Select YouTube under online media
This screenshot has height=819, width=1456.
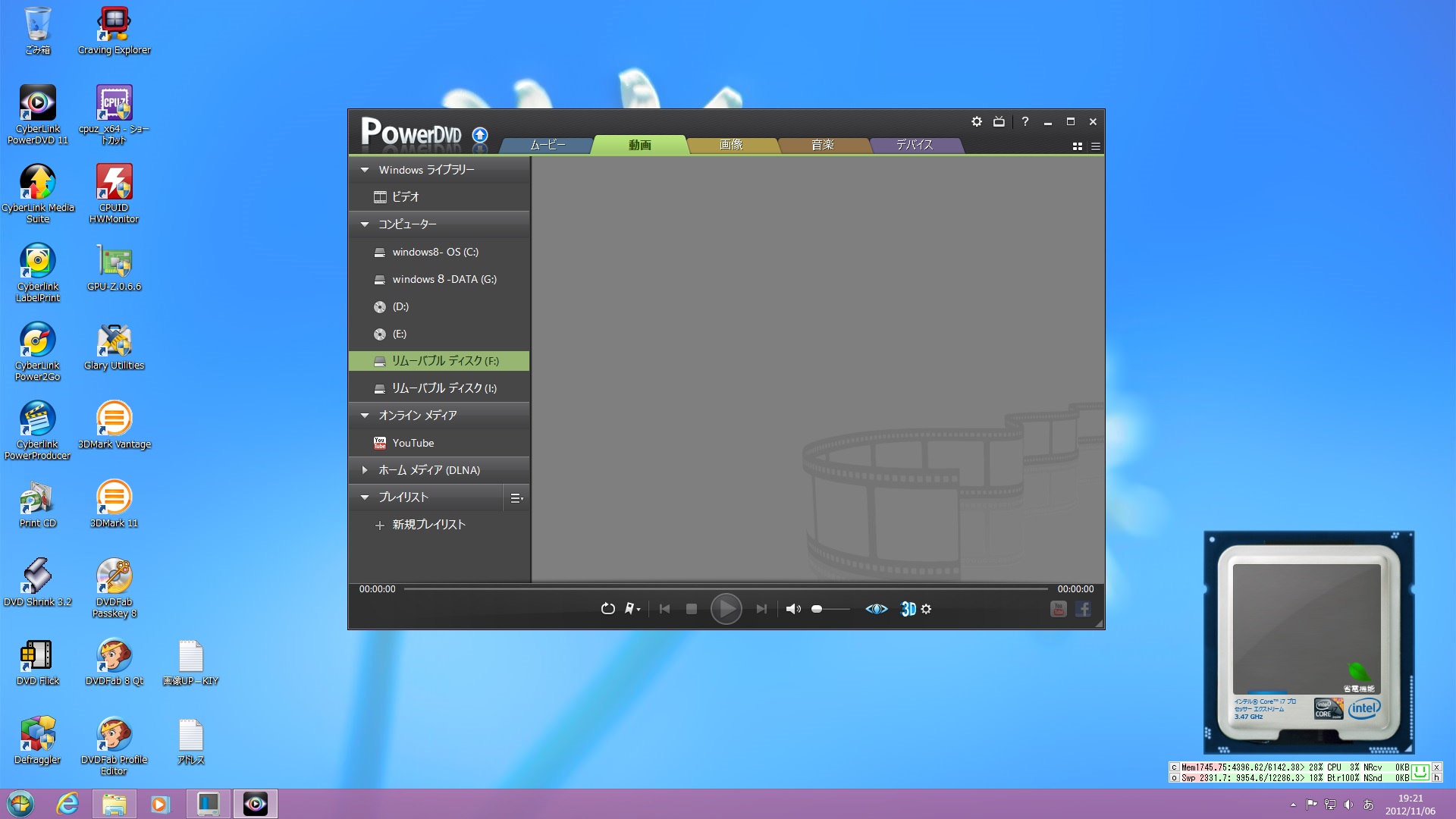[x=413, y=443]
